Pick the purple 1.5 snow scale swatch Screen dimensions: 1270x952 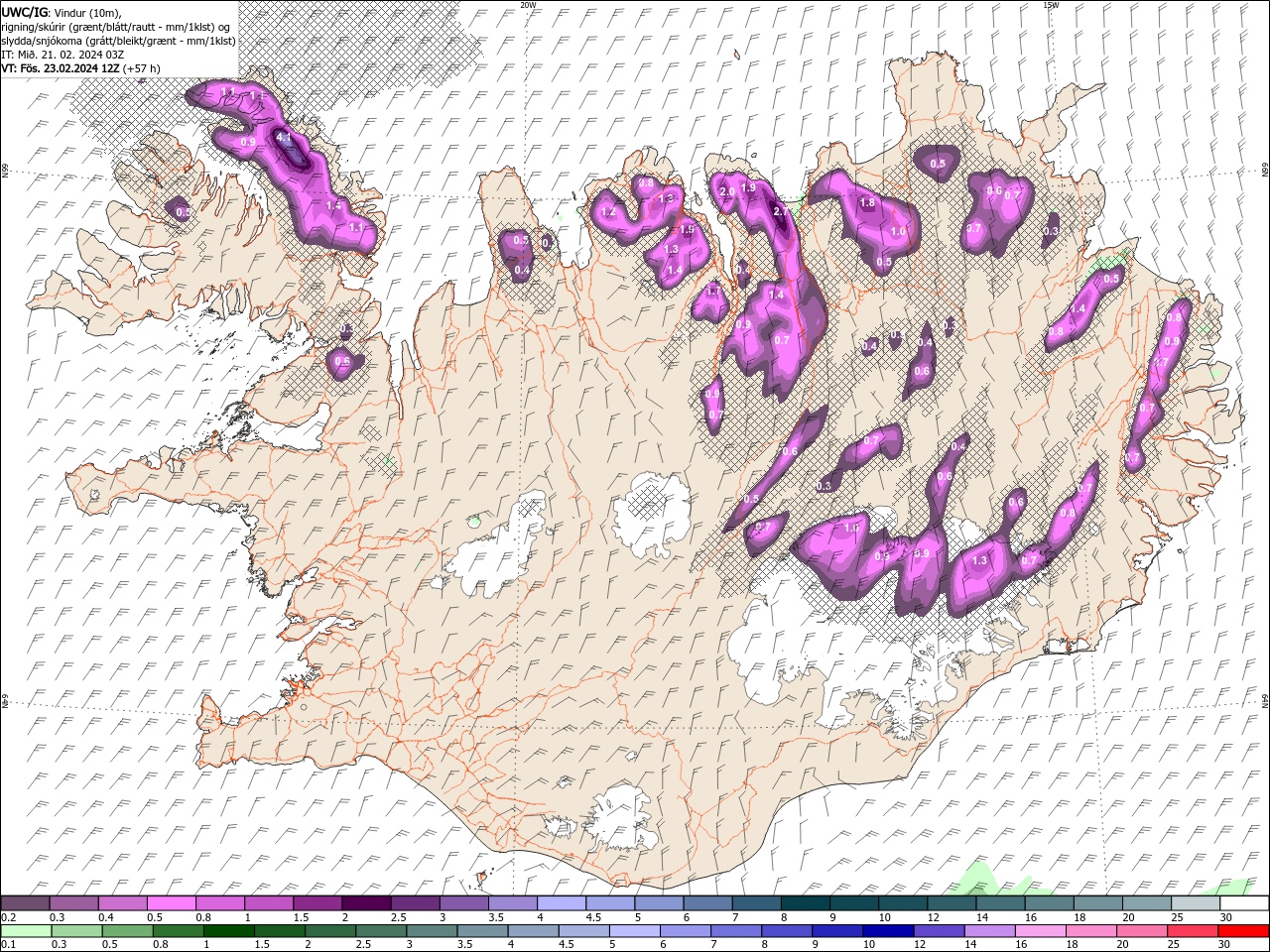click(x=317, y=903)
